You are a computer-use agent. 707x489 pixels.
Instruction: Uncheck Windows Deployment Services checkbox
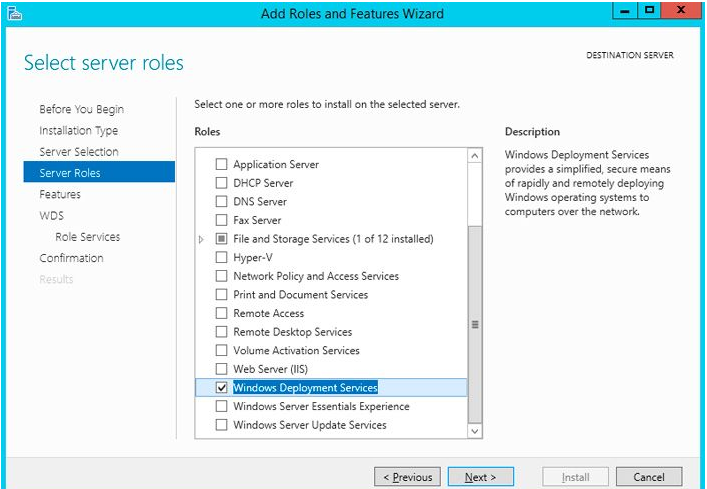click(221, 388)
